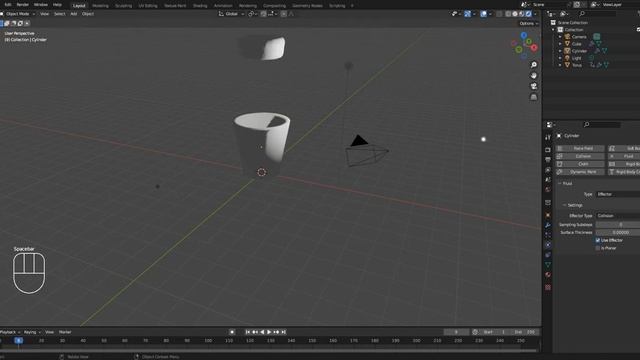This screenshot has width=640, height=360.
Task: Collapse the Collection in outliner
Action: click(x=554, y=30)
